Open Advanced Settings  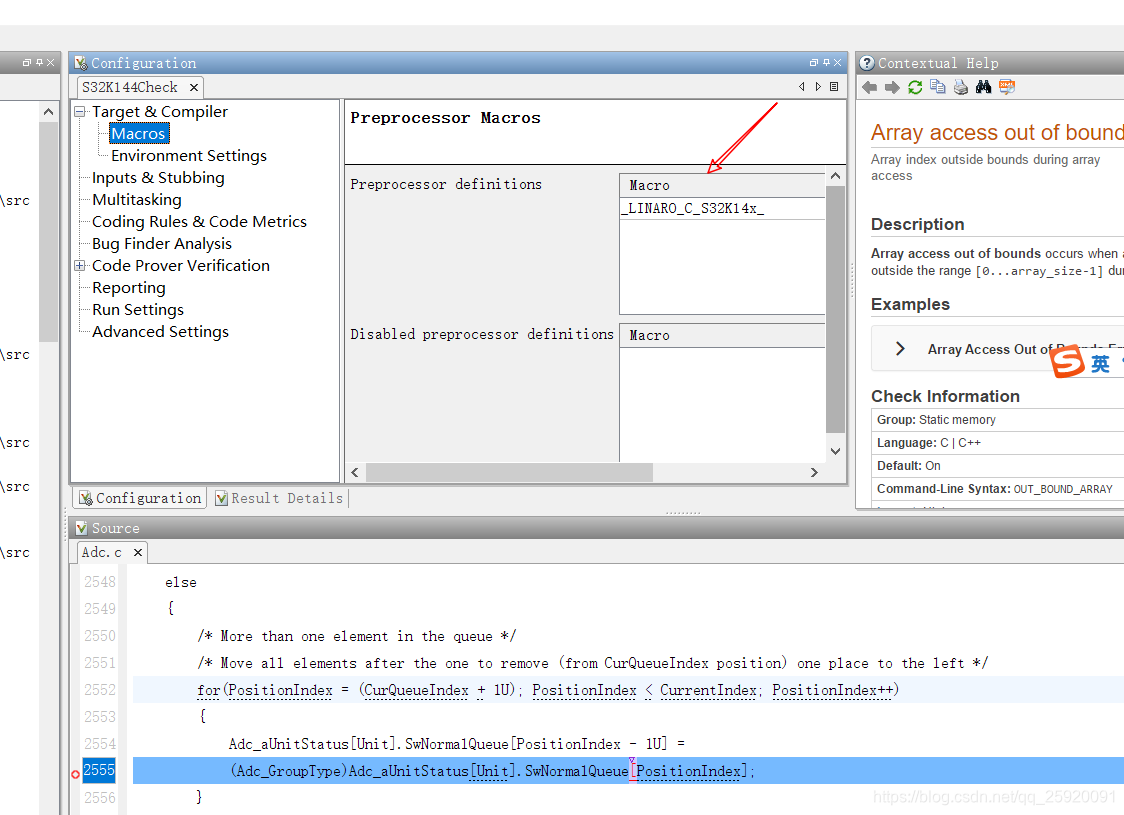[161, 332]
